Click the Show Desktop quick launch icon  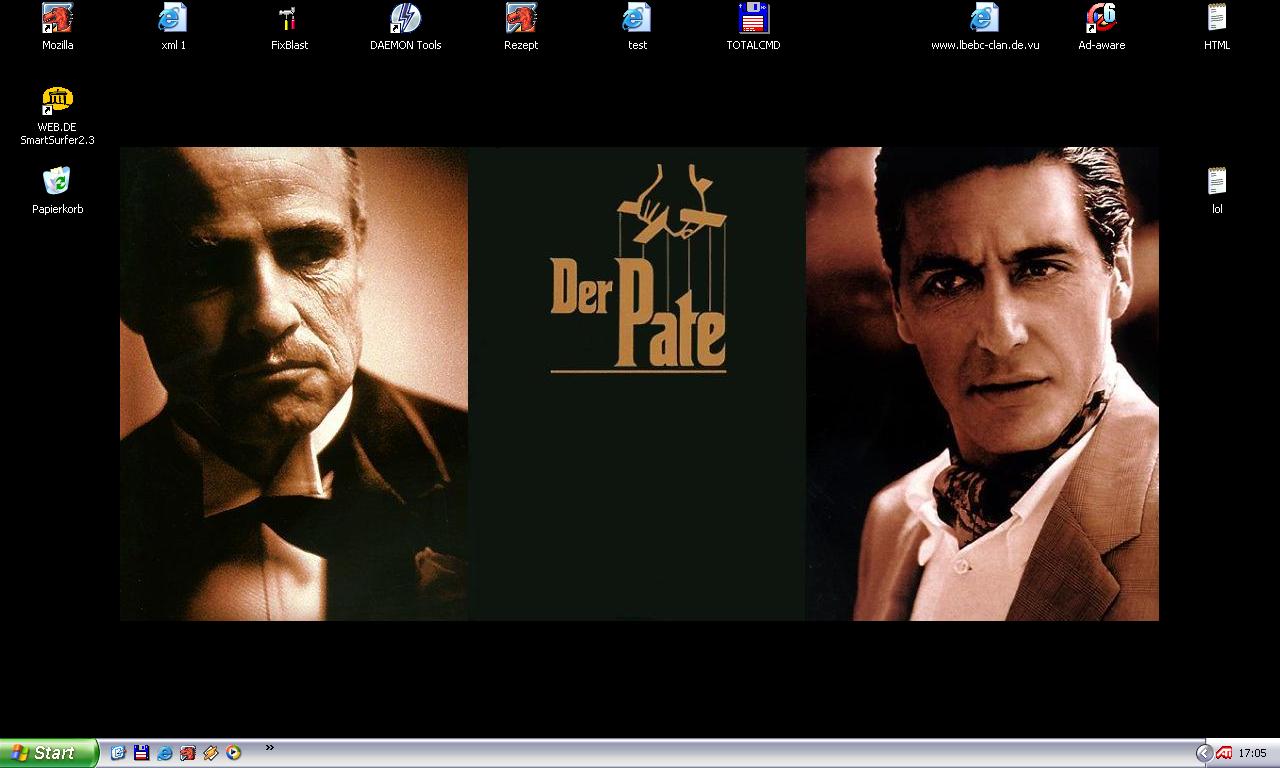coord(118,753)
